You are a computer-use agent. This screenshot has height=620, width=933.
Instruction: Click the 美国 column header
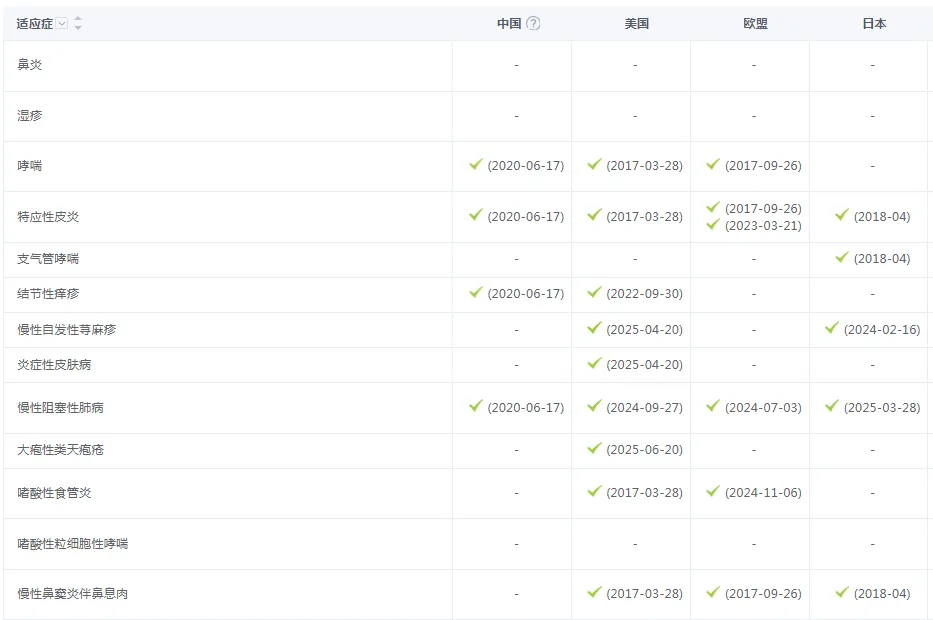coord(636,24)
